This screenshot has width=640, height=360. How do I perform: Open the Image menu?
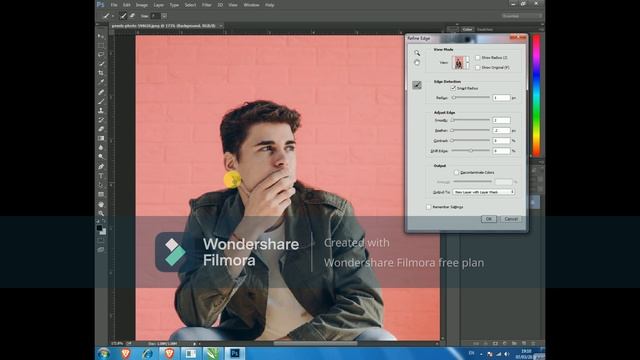coord(142,5)
